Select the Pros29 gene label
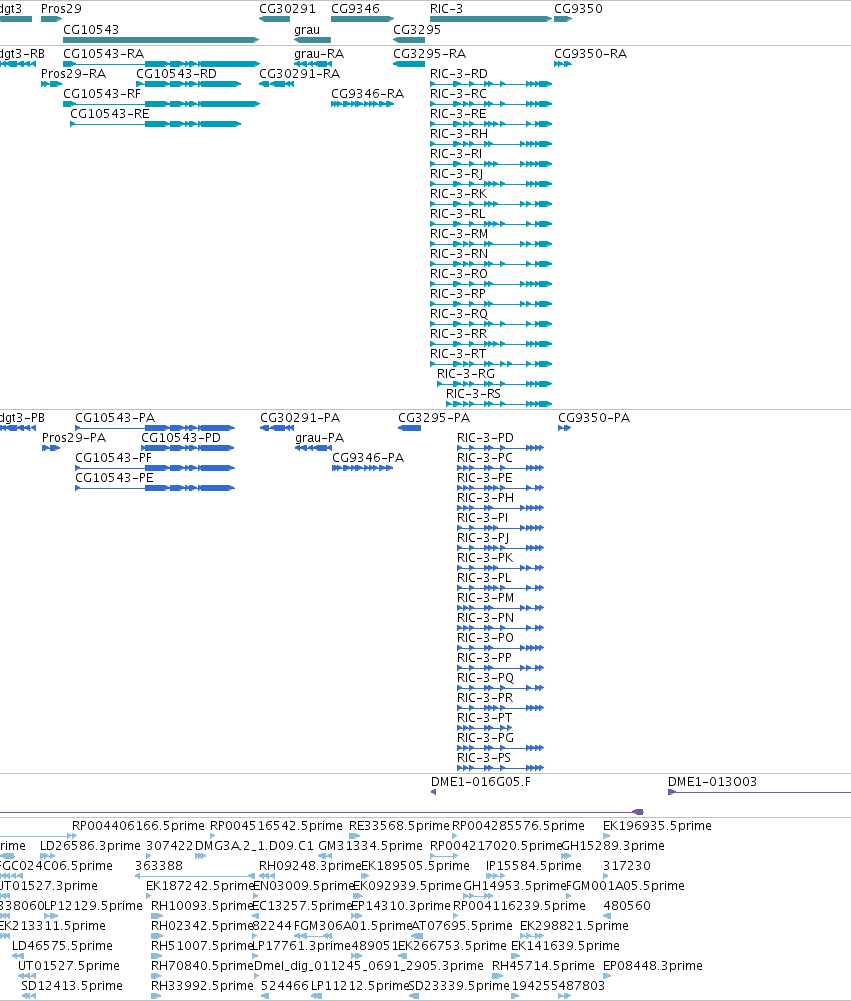 coord(61,9)
